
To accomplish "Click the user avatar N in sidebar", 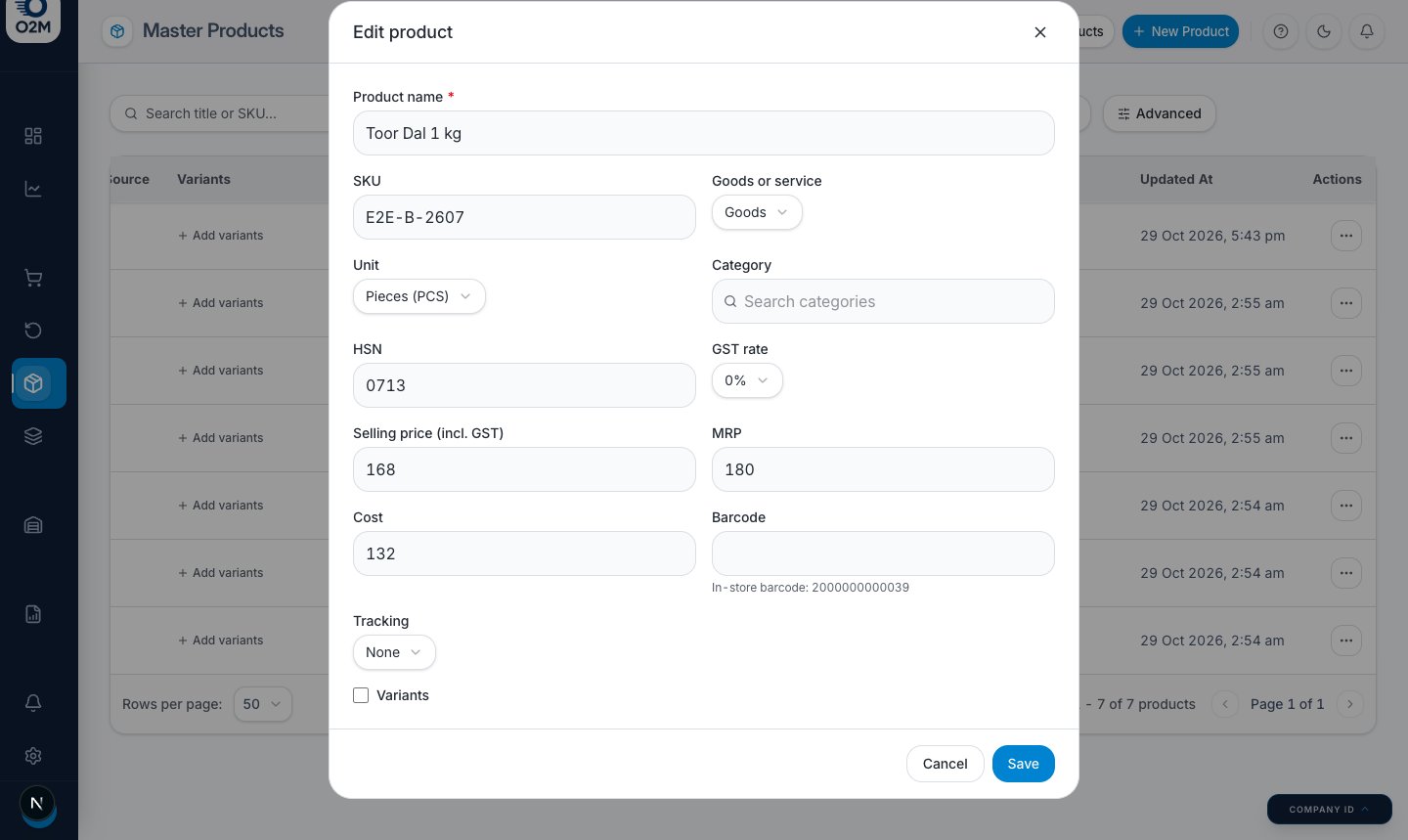I will tap(37, 804).
